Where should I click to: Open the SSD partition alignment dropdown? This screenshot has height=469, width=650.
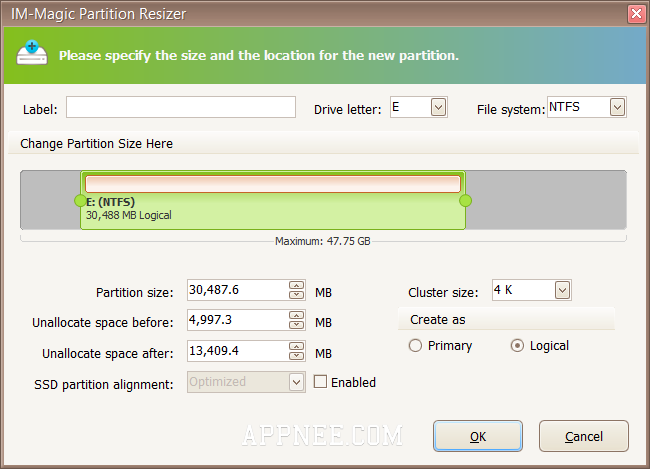pyautogui.click(x=296, y=382)
